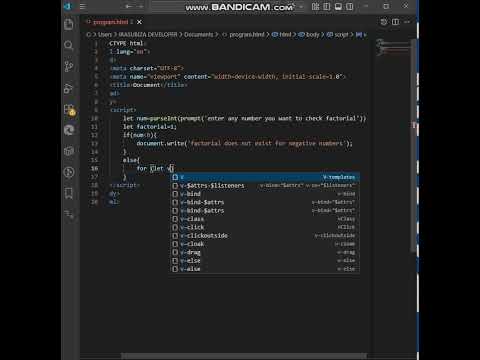480x360 pixels.
Task: Open the Search view in activity bar
Action: [69, 45]
